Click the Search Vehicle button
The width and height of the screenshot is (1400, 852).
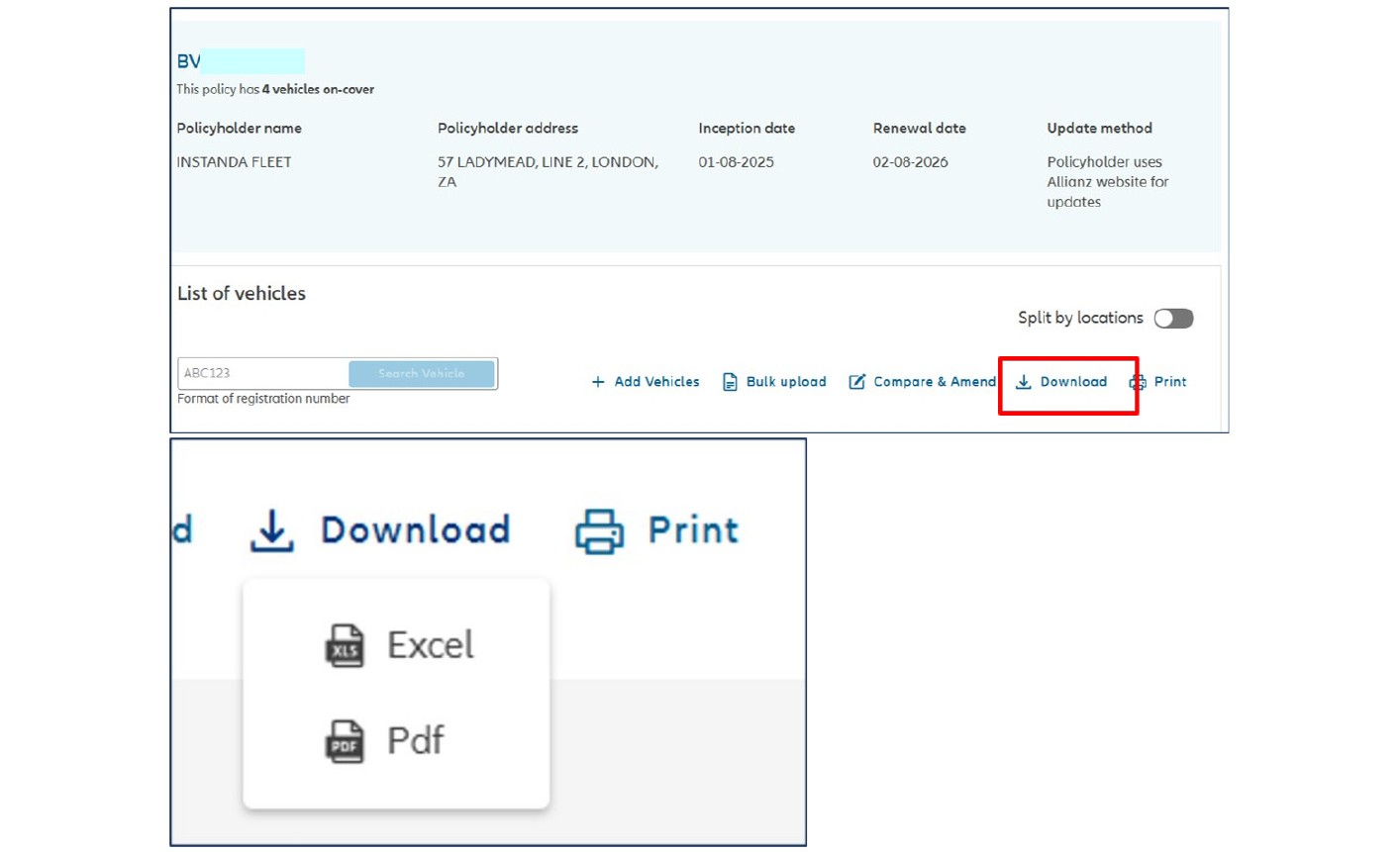(422, 373)
